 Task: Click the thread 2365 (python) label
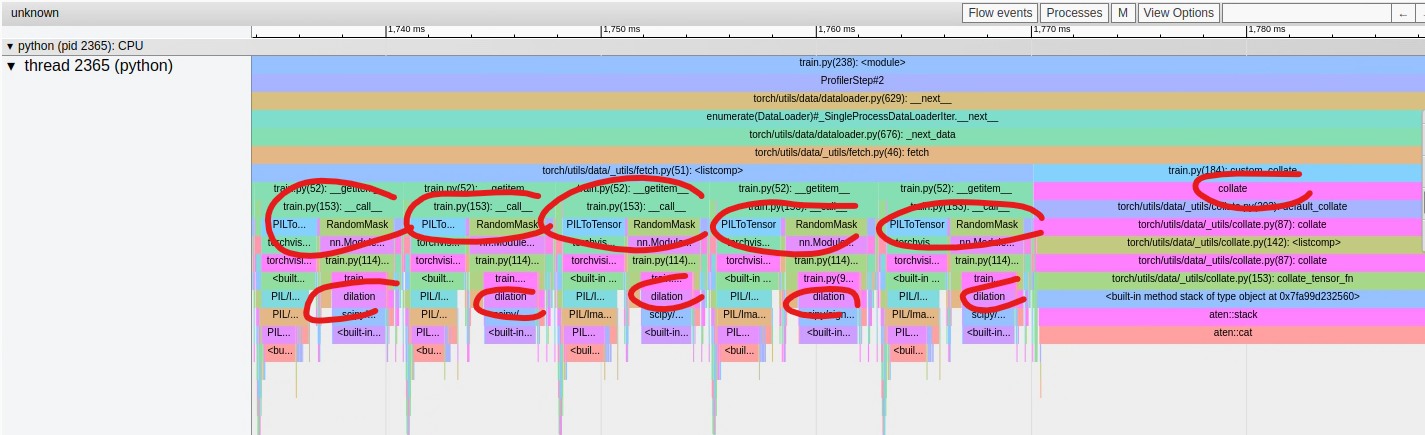click(x=99, y=66)
